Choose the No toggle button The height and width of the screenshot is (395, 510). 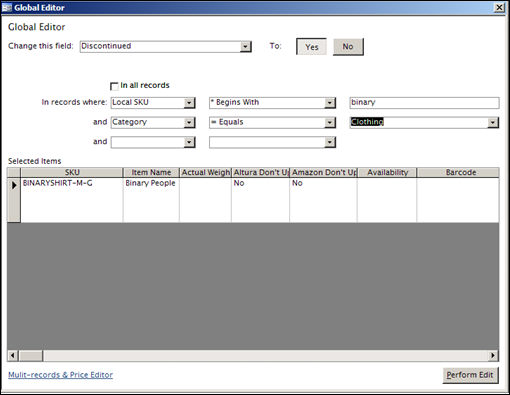pos(348,47)
